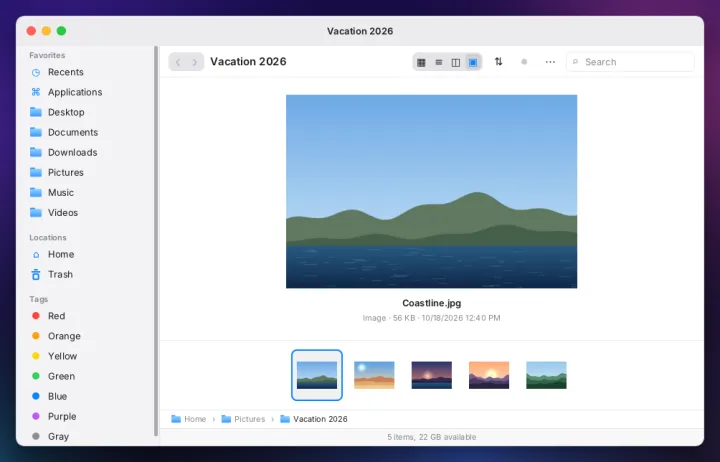Select the green hills thumbnail
The image size is (720, 462).
[x=546, y=375]
